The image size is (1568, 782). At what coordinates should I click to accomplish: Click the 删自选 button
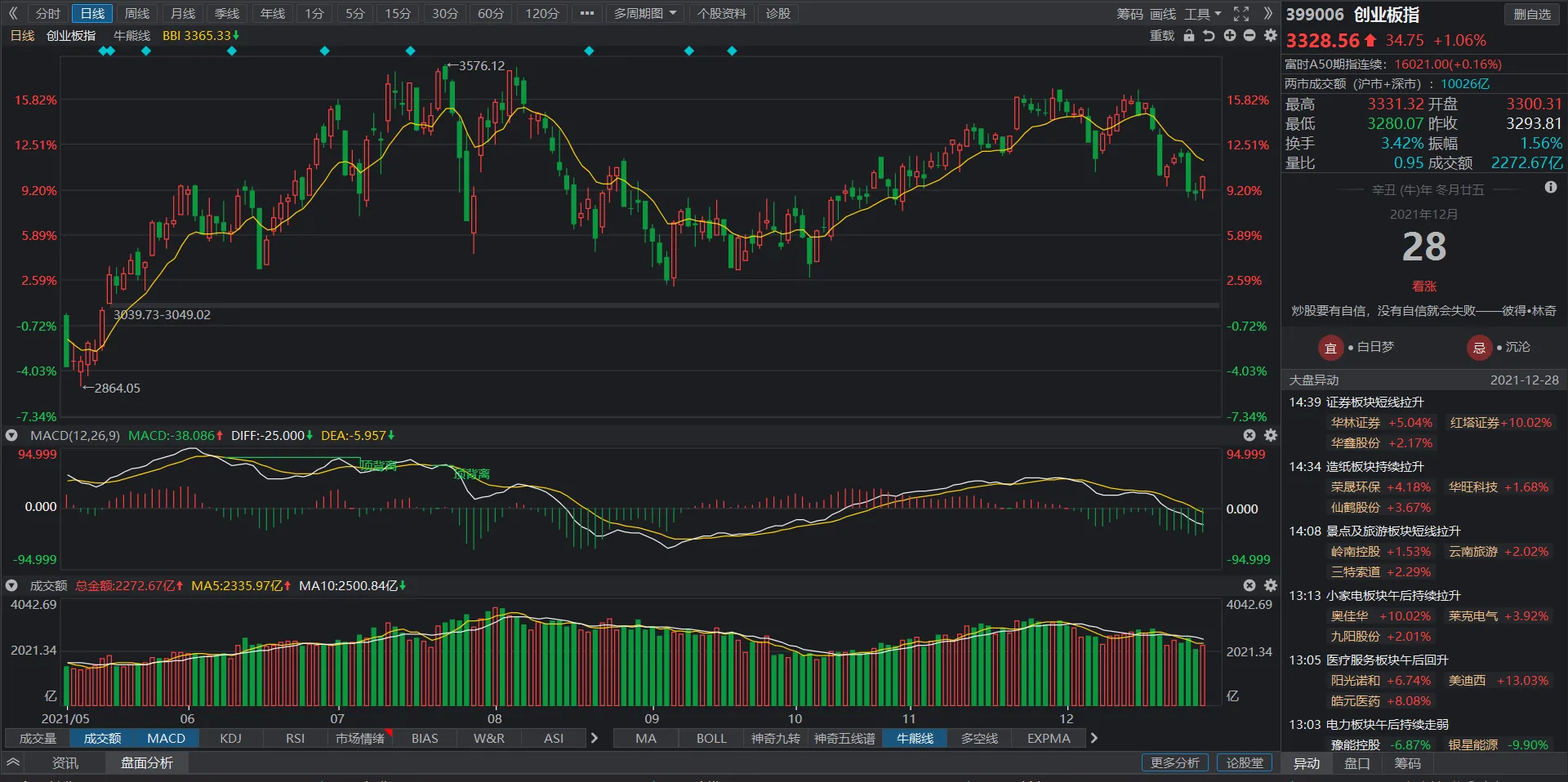coord(1532,14)
